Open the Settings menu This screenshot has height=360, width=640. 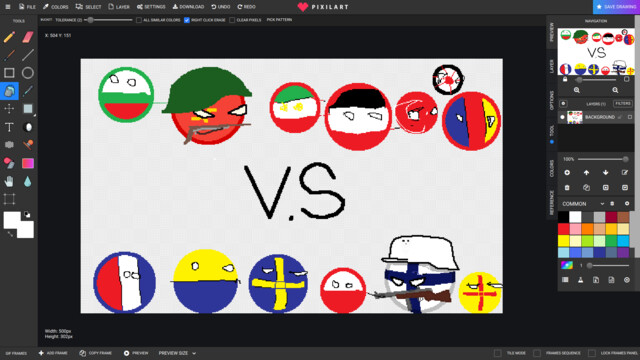[x=151, y=7]
